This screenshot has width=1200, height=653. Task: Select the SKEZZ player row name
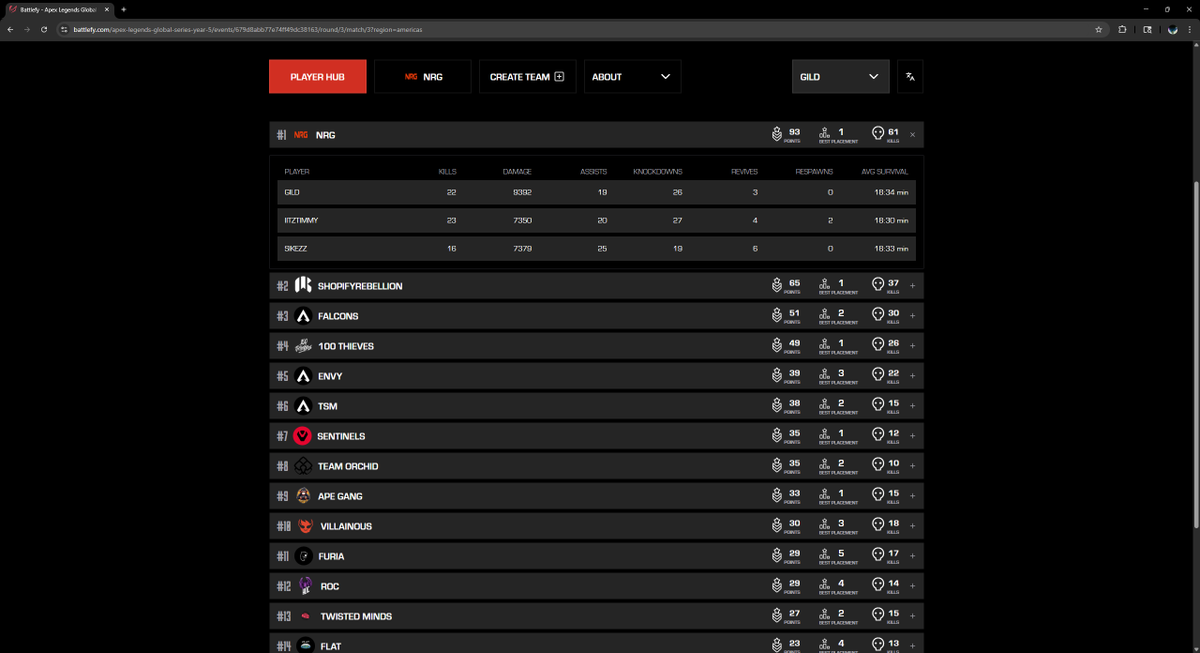pos(295,248)
